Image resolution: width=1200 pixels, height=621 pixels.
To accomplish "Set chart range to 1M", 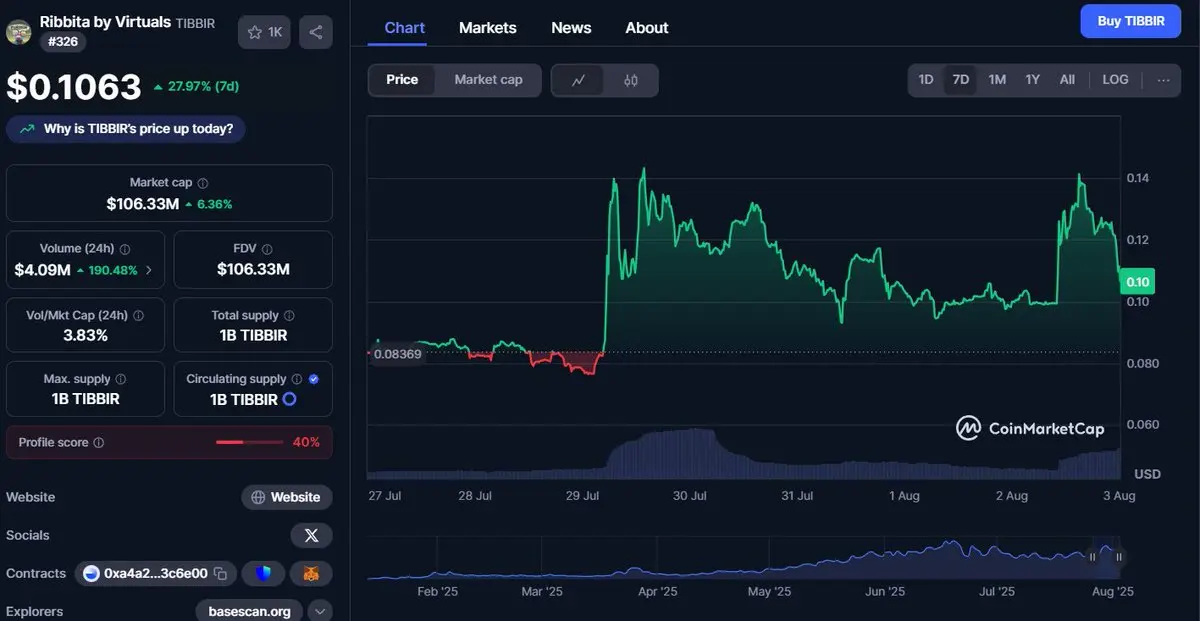I will [997, 80].
